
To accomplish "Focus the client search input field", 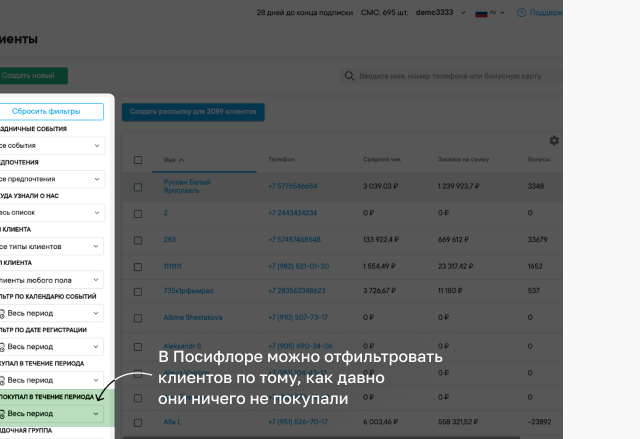I will tap(450, 76).
